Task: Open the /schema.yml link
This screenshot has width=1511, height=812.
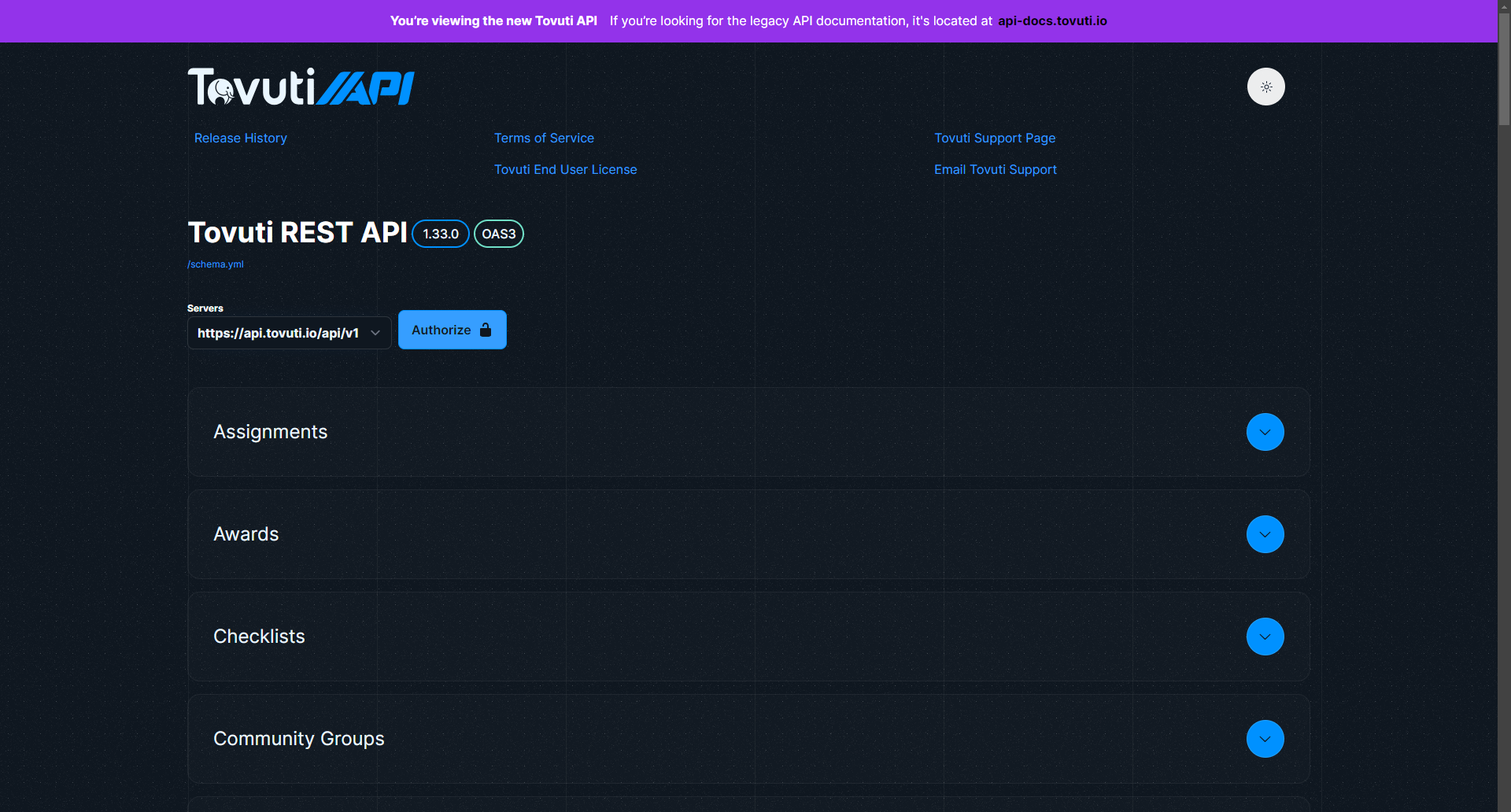Action: [x=216, y=264]
